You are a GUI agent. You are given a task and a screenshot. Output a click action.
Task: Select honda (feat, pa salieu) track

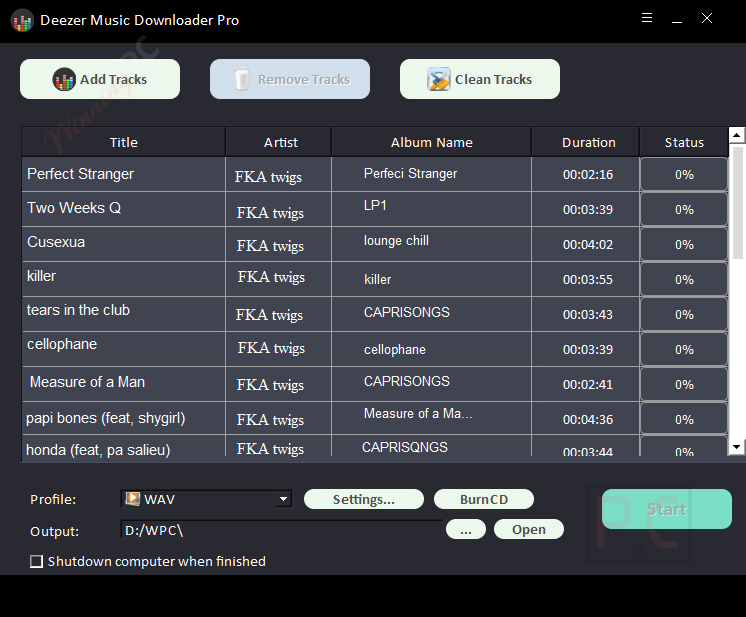[x=98, y=450]
